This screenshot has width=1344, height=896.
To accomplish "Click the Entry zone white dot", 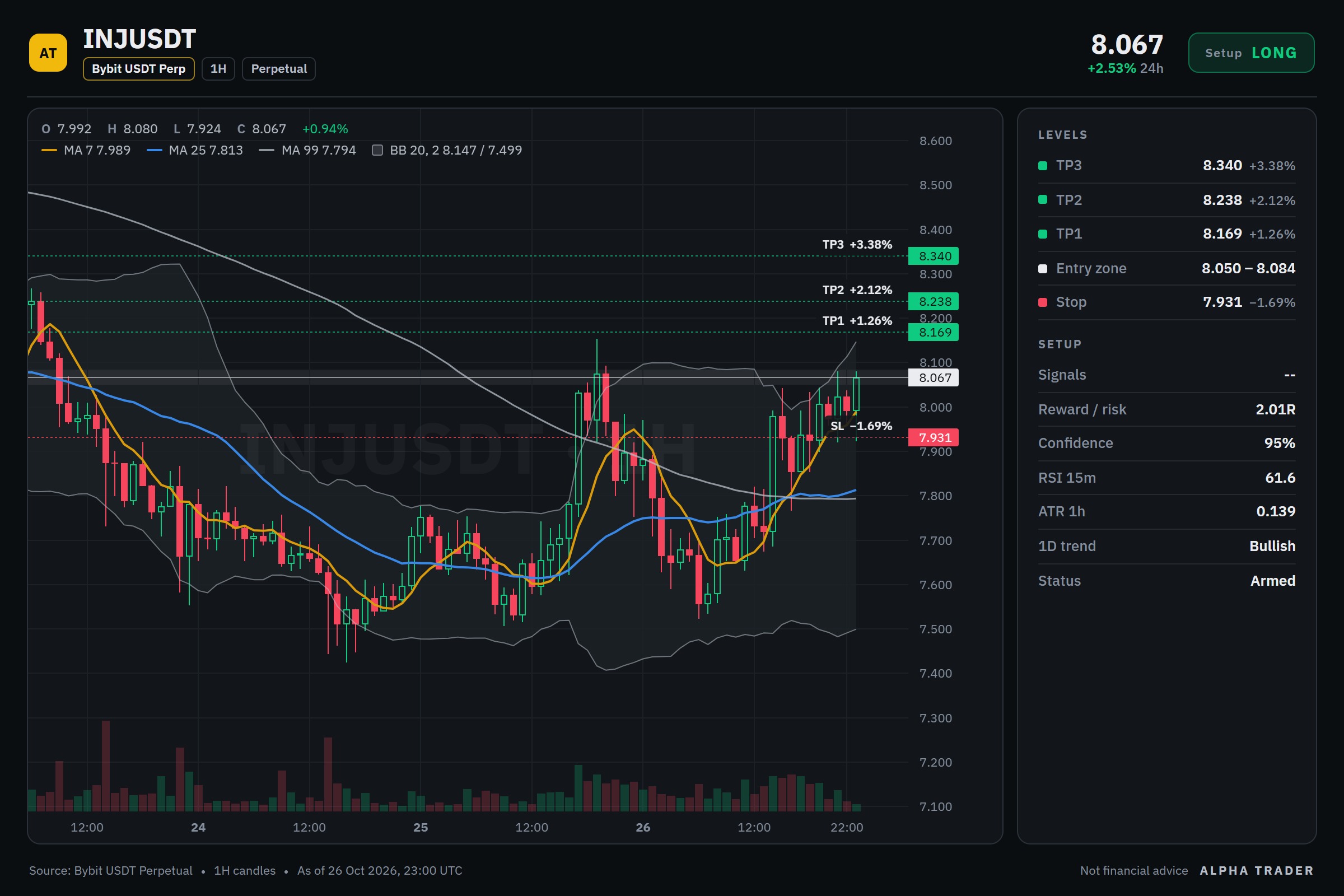I will click(1042, 268).
